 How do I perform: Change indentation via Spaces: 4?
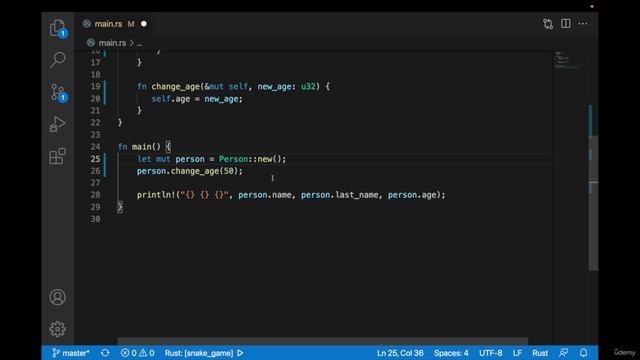[451, 353]
